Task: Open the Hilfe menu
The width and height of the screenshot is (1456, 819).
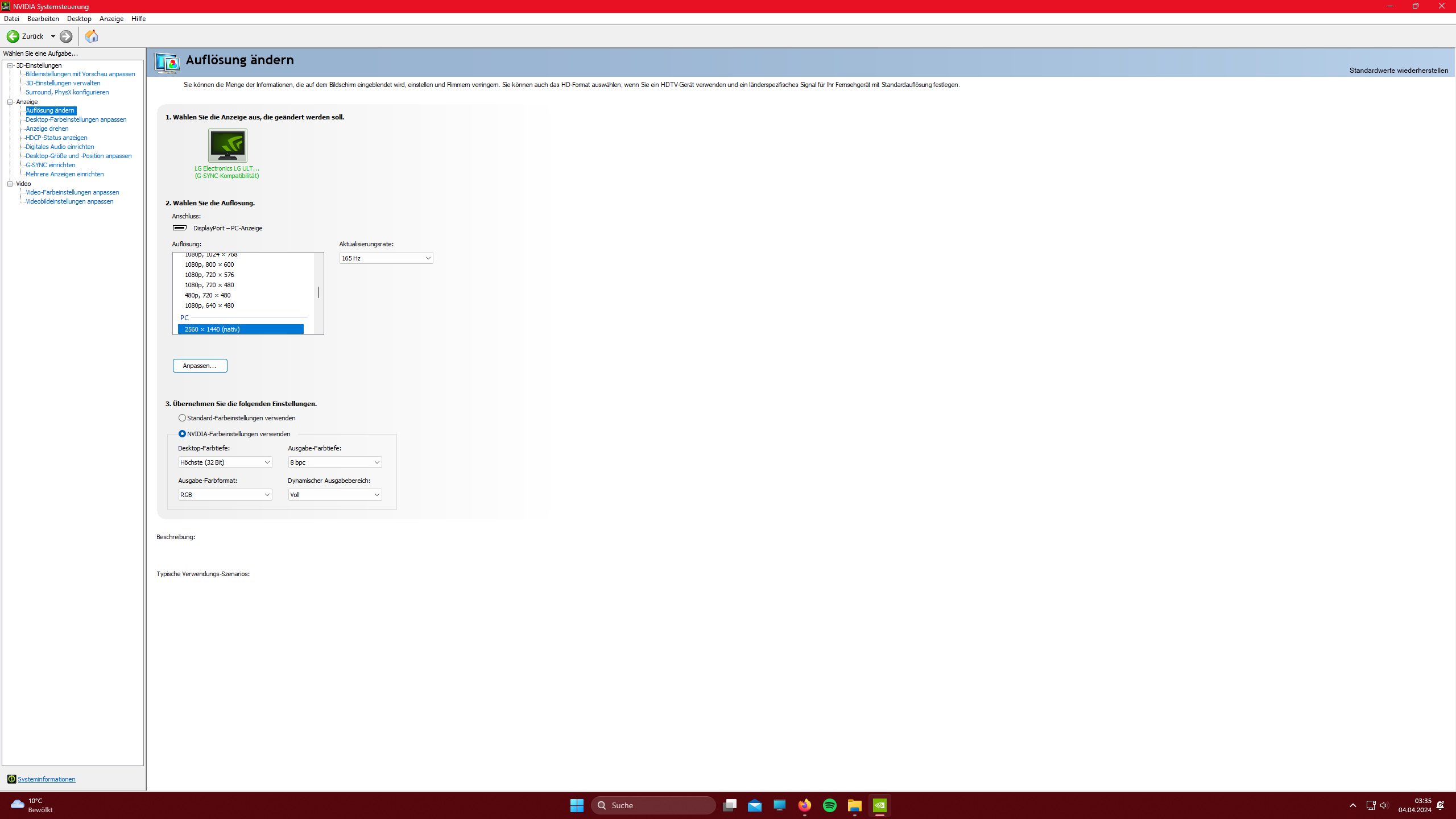Action: pyautogui.click(x=138, y=19)
